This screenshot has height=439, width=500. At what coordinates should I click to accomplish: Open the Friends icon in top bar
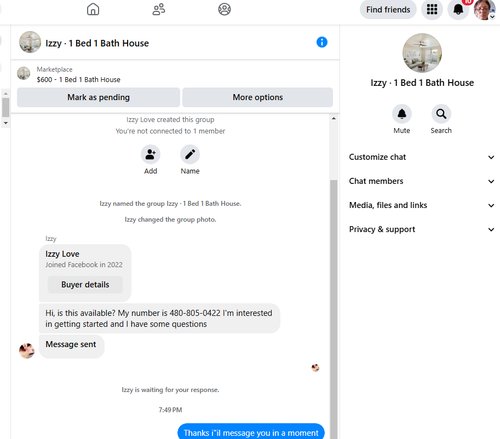pos(159,9)
